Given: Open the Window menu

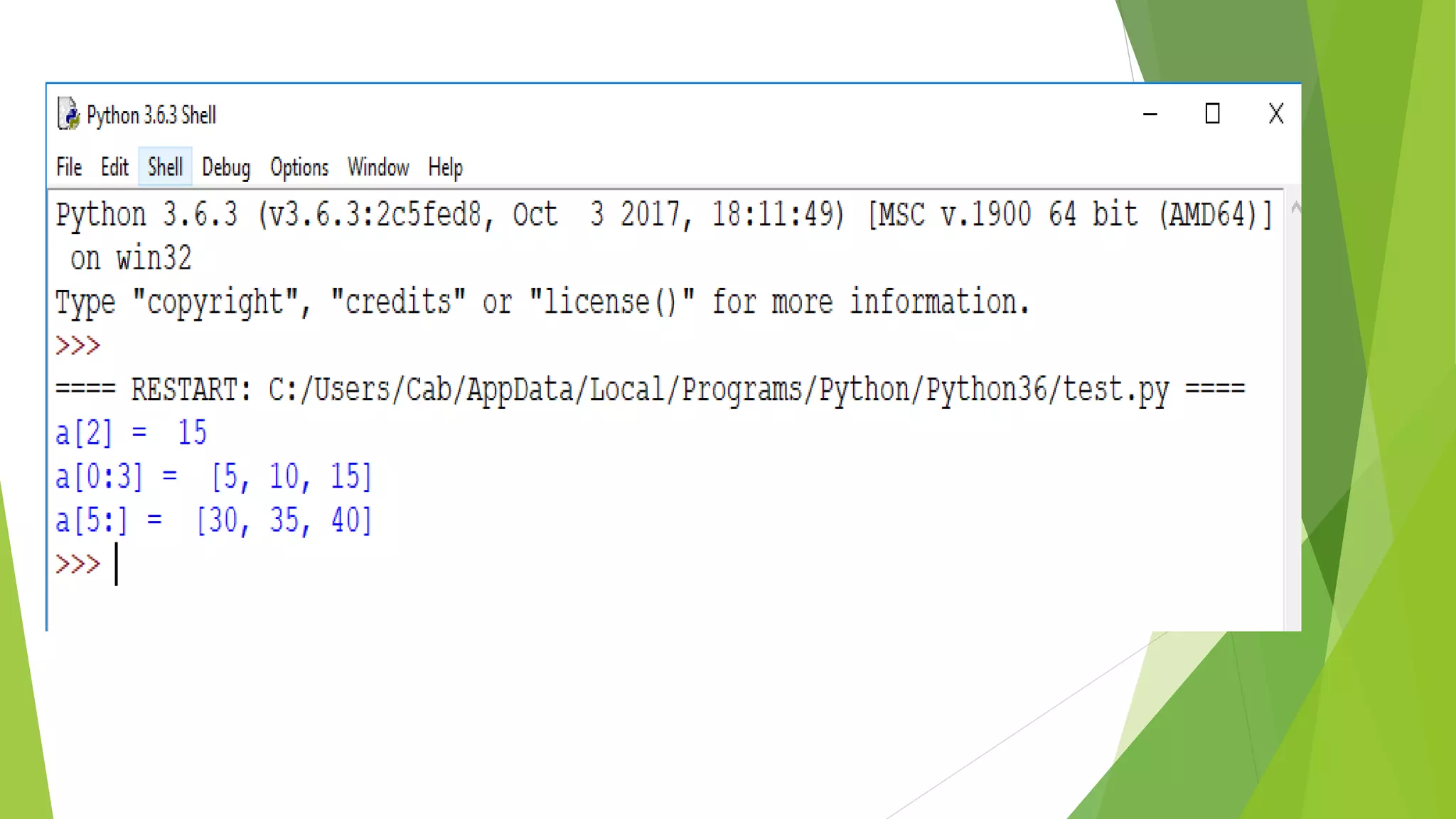Looking at the screenshot, I should click(x=378, y=167).
